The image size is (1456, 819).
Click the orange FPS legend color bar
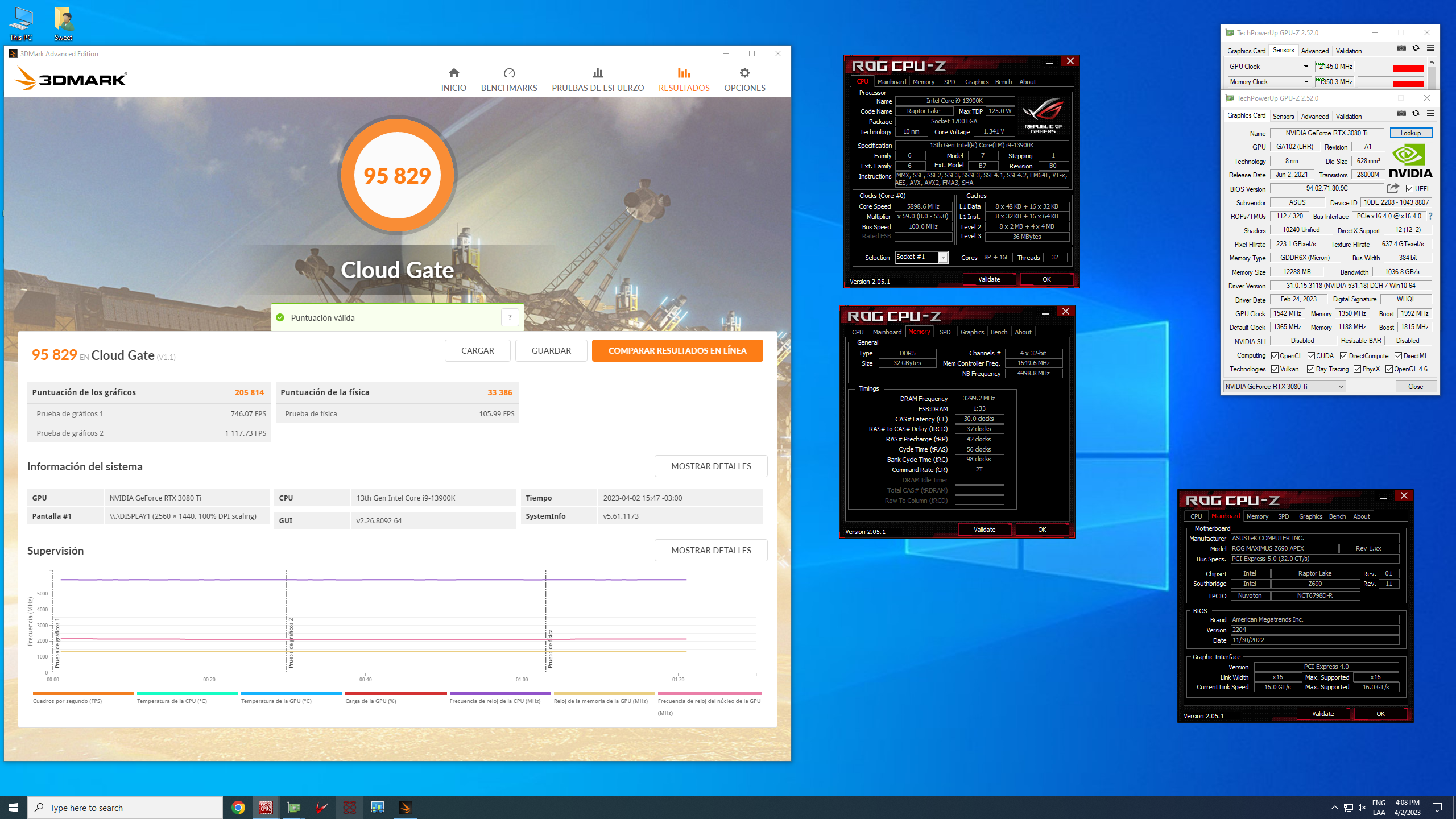(x=84, y=693)
